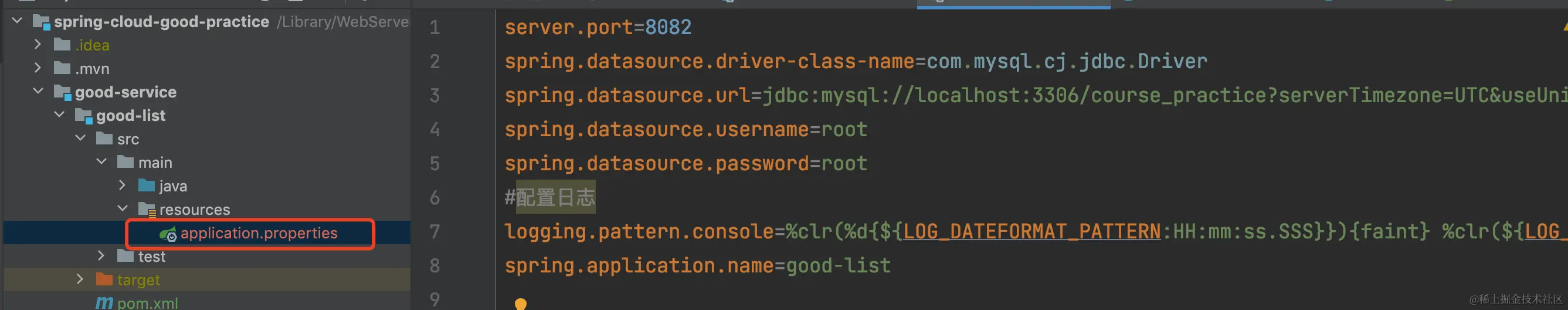Click the .mvn folder icon

(62, 68)
